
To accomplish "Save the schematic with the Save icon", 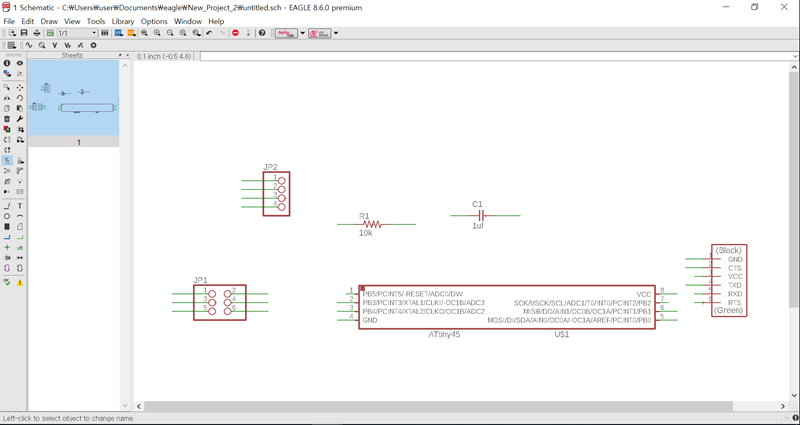I will point(23,33).
